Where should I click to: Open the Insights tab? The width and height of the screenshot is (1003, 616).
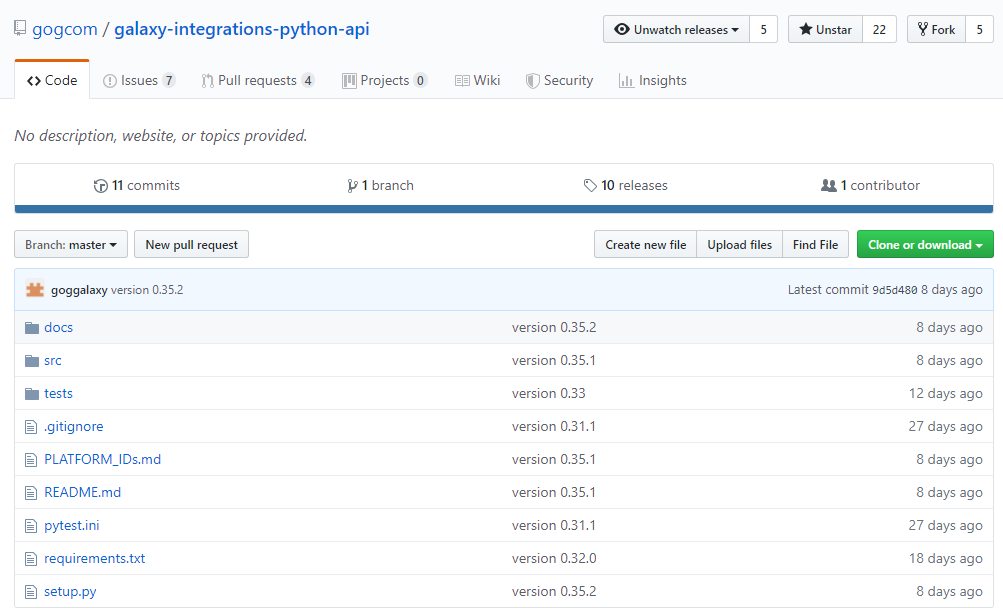point(652,81)
